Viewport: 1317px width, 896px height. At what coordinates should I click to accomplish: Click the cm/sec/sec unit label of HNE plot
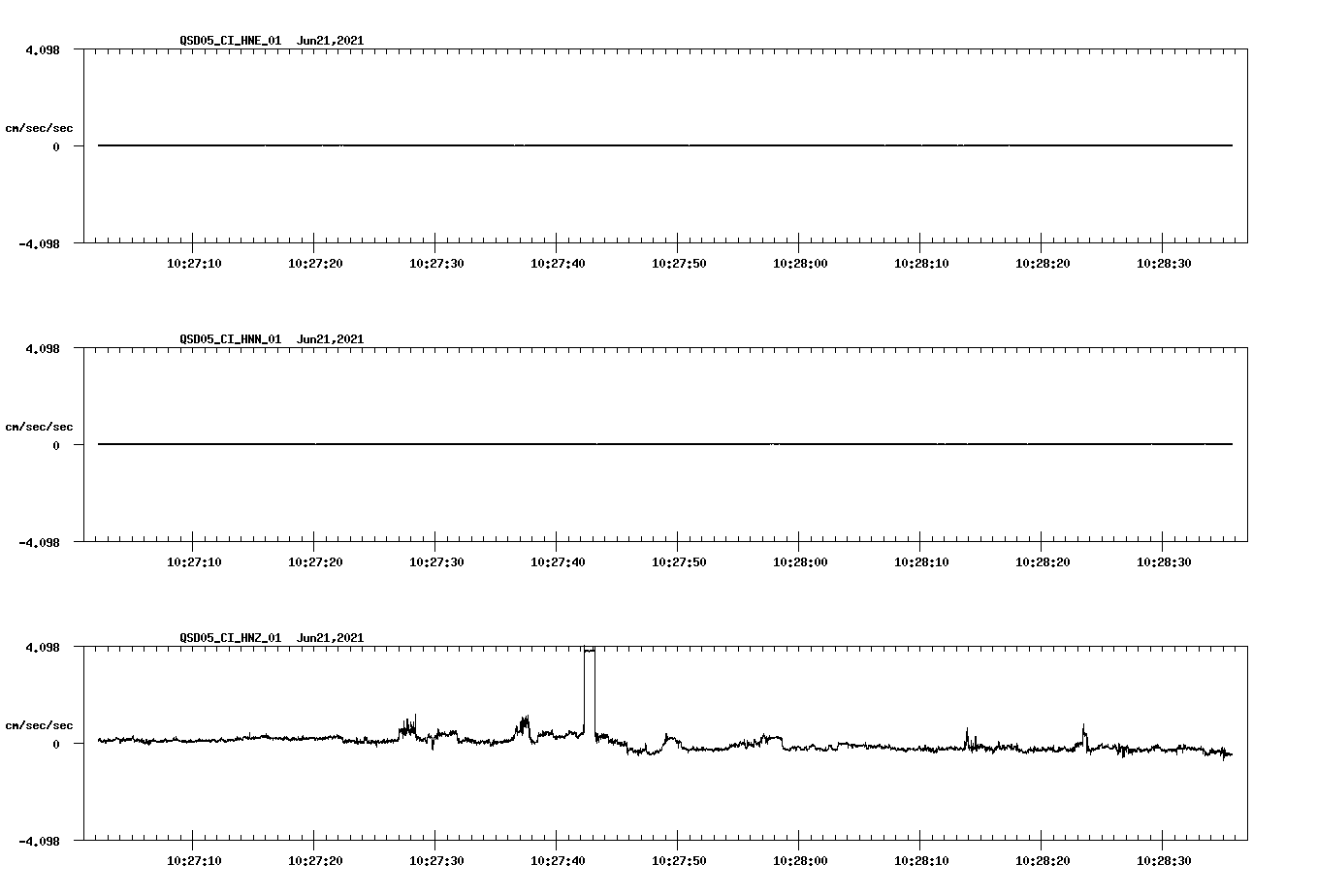click(39, 128)
